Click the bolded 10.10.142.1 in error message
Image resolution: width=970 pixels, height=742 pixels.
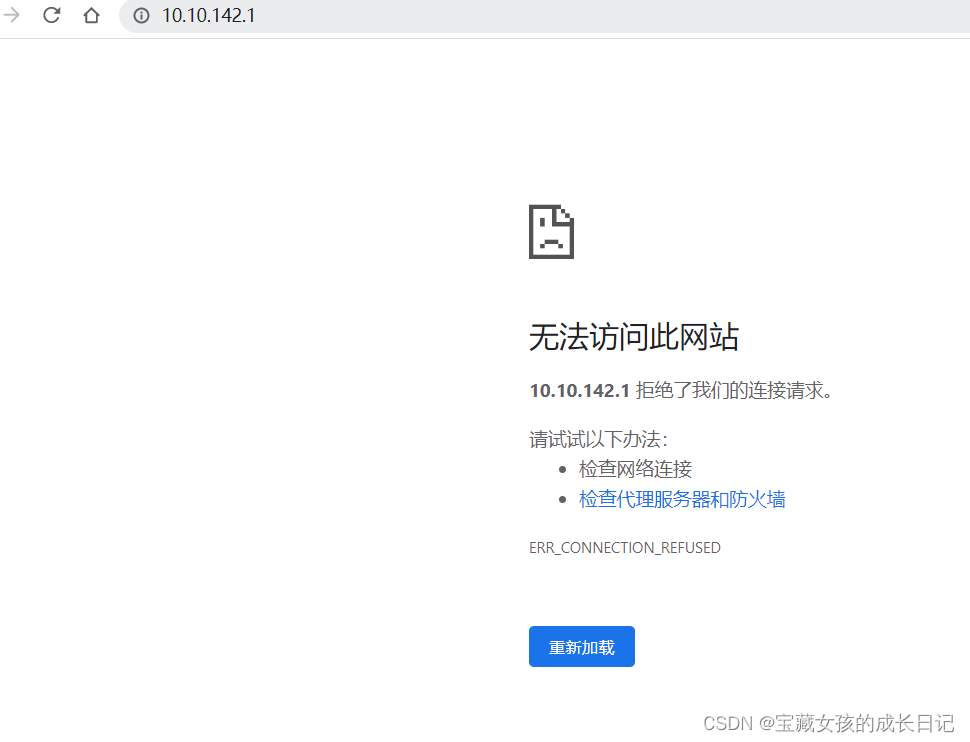(579, 390)
